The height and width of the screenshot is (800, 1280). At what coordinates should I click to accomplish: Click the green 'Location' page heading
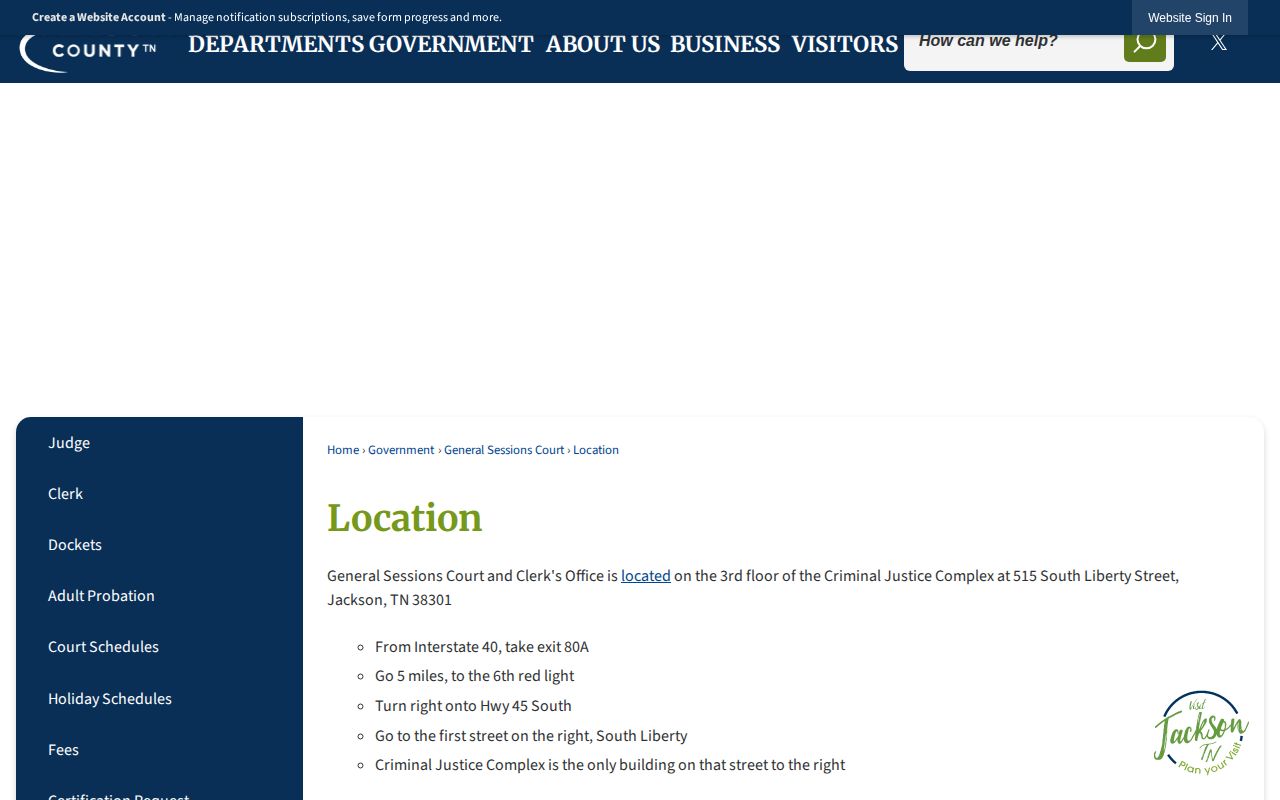tap(405, 518)
